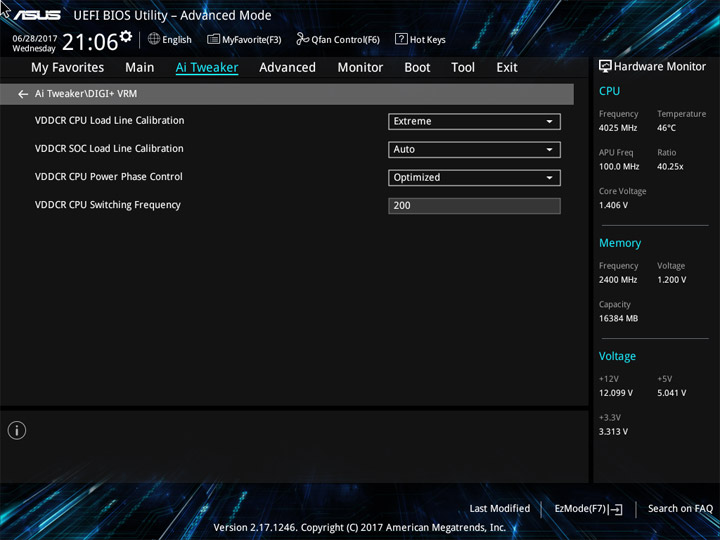The image size is (720, 540).
Task: Select the globe language icon
Action: click(154, 39)
